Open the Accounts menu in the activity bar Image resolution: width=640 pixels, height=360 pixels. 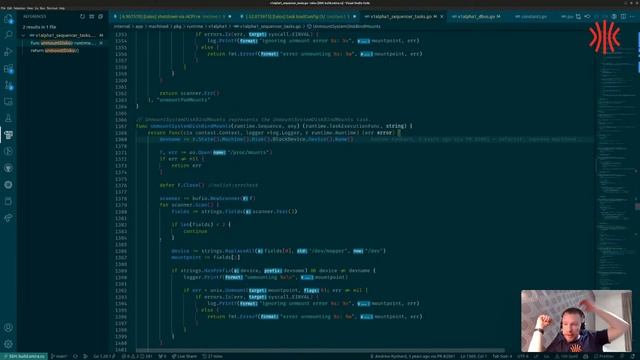pyautogui.click(x=8, y=327)
